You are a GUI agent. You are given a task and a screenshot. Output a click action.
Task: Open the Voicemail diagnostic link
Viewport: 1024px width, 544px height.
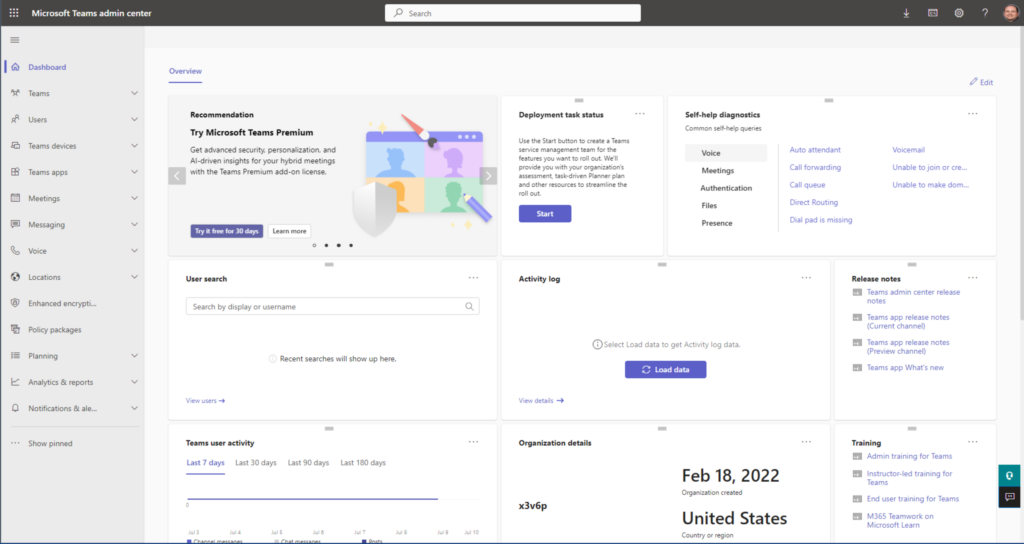click(x=908, y=150)
